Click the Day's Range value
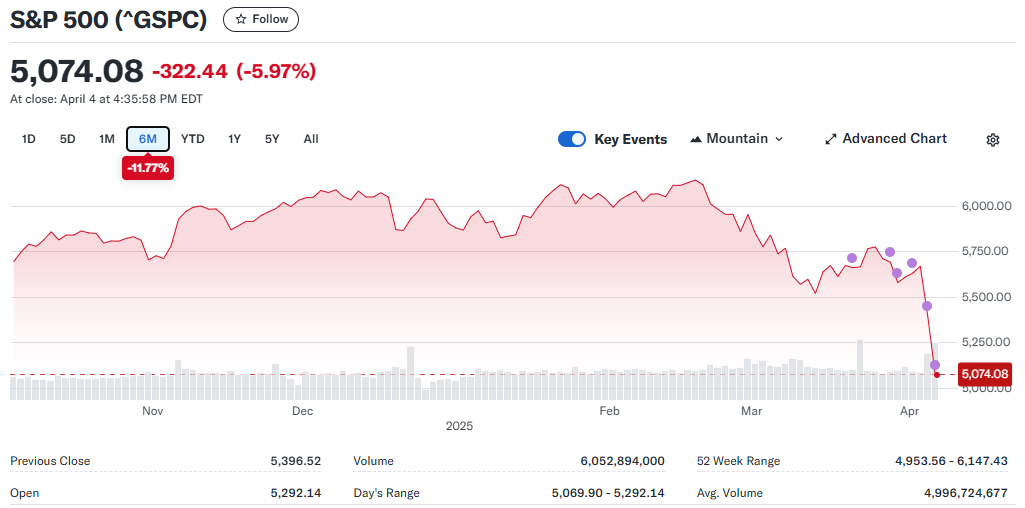Screen dimensions: 1025x508 [609, 493]
